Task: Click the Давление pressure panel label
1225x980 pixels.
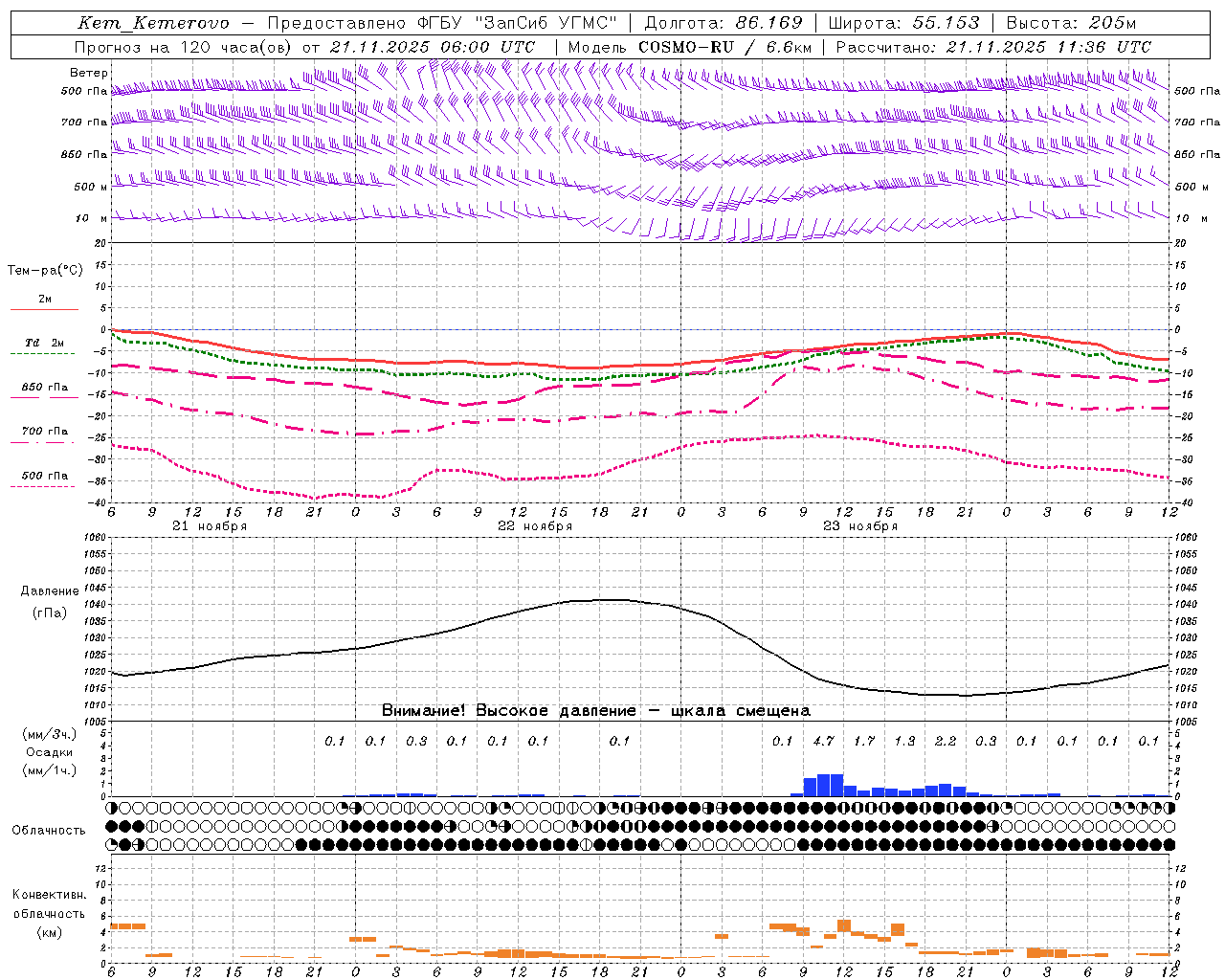Action: 50,591
